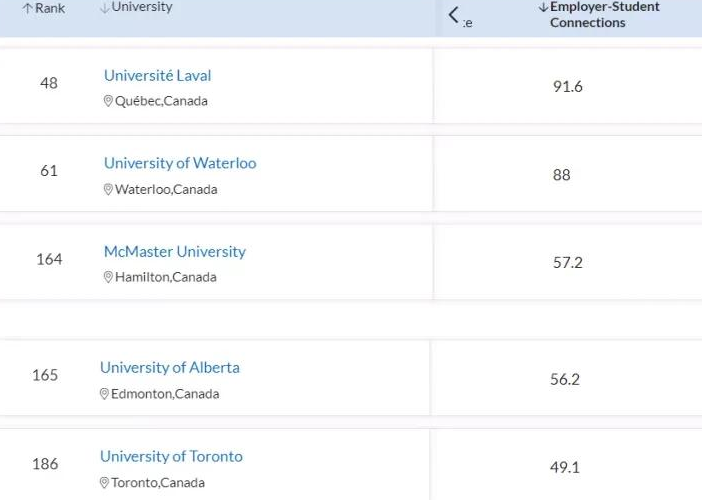This screenshot has height=500, width=702.
Task: Open the University of Waterloo link
Action: 180,163
